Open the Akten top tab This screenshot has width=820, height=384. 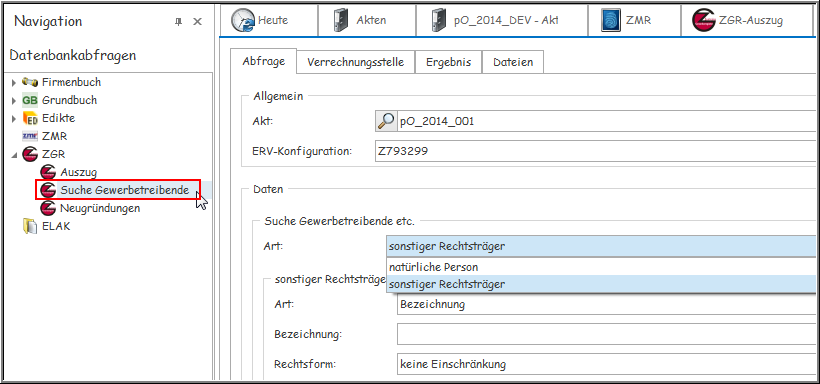[x=367, y=21]
